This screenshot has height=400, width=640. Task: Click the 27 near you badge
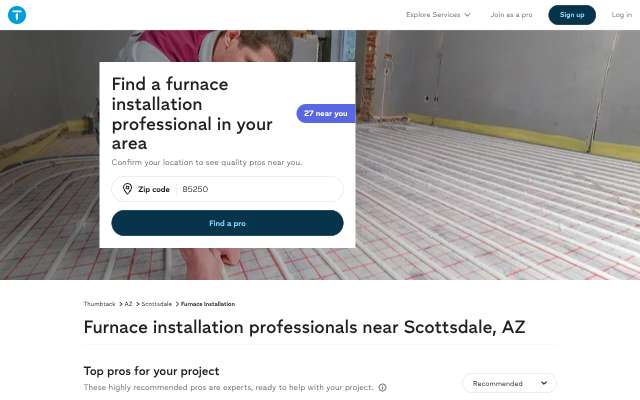tap(326, 113)
